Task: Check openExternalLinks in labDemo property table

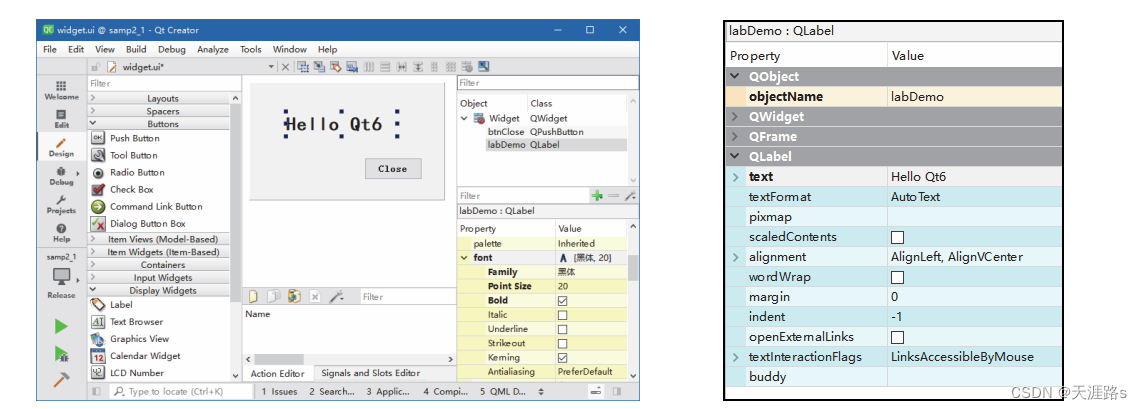Action: click(x=897, y=337)
